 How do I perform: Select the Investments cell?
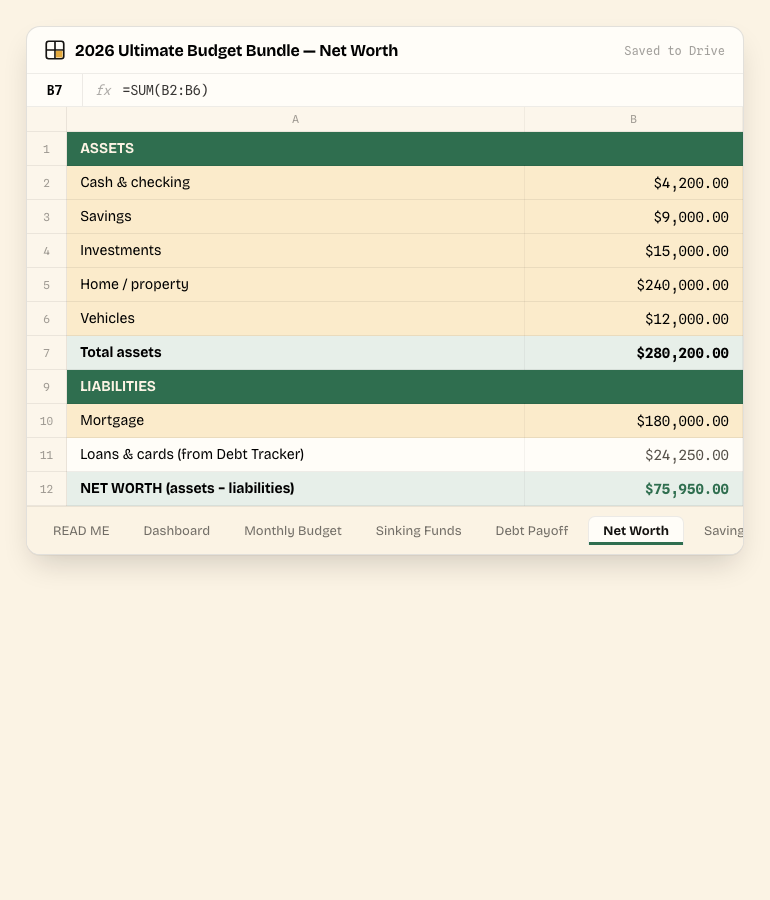click(x=295, y=250)
